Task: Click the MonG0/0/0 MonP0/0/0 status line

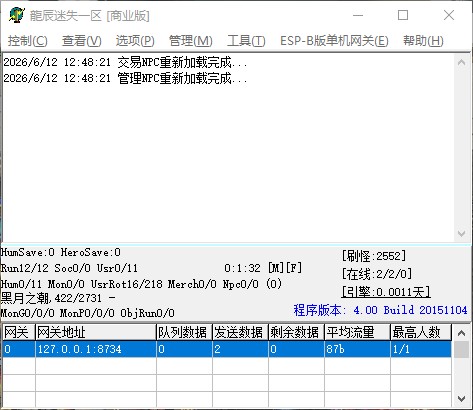Action: point(88,313)
